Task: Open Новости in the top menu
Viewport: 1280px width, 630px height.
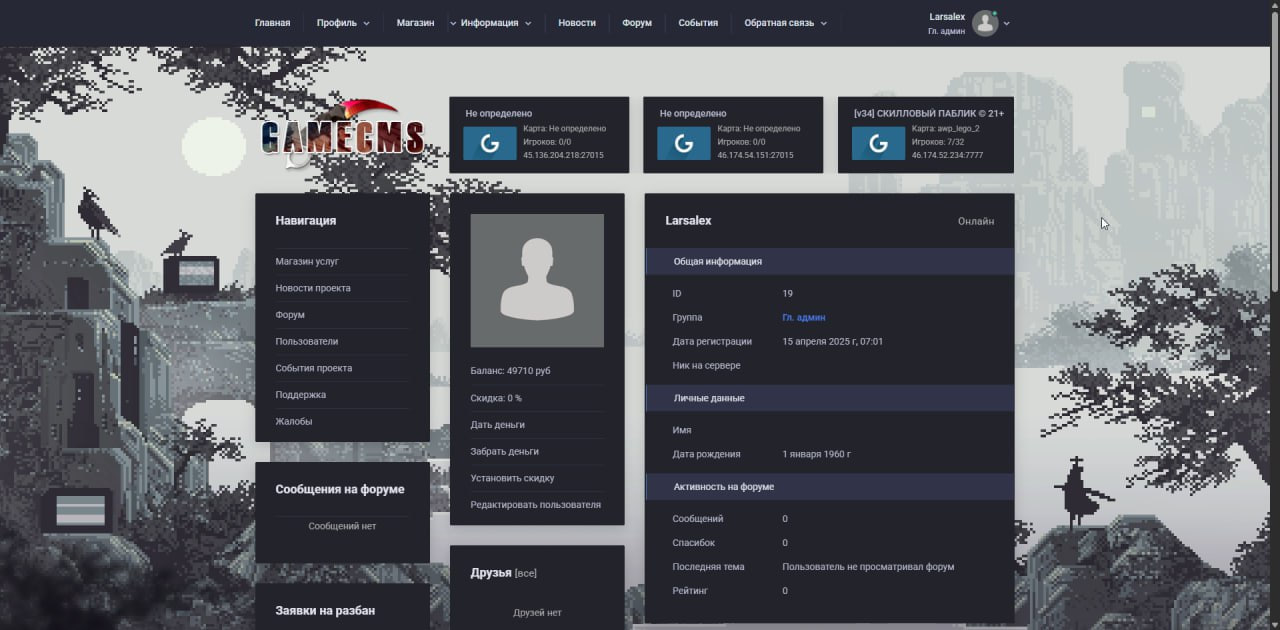Action: click(x=577, y=23)
